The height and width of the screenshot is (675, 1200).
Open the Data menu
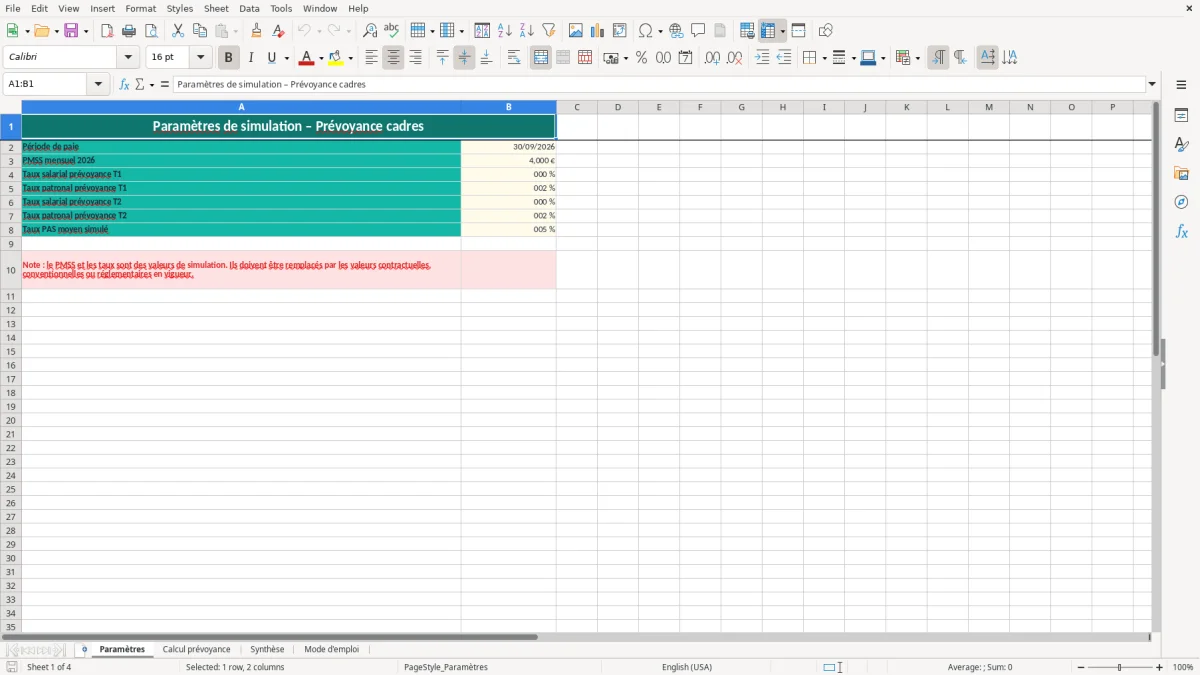(249, 8)
